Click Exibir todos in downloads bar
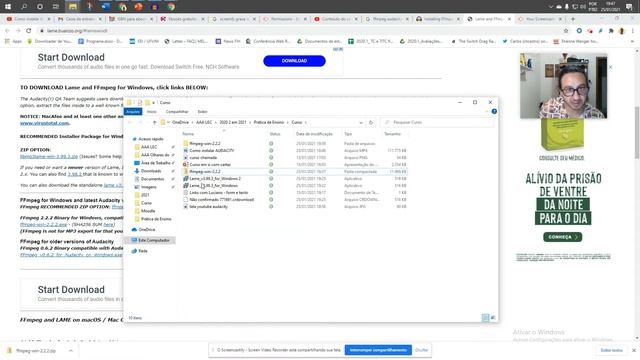 click(611, 350)
